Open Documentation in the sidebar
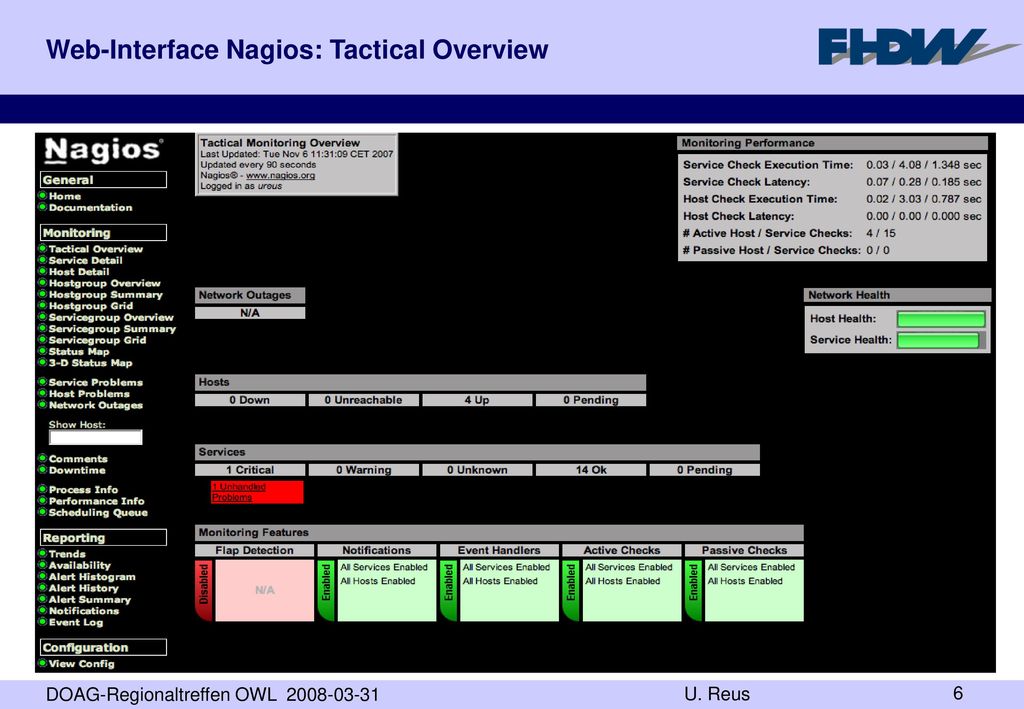This screenshot has height=709, width=1024. tap(90, 208)
